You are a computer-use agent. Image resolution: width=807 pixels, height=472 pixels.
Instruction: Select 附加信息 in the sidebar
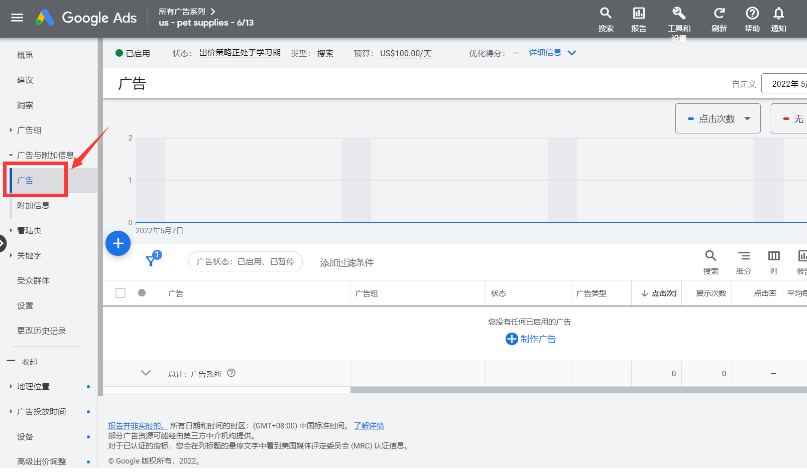coord(33,205)
